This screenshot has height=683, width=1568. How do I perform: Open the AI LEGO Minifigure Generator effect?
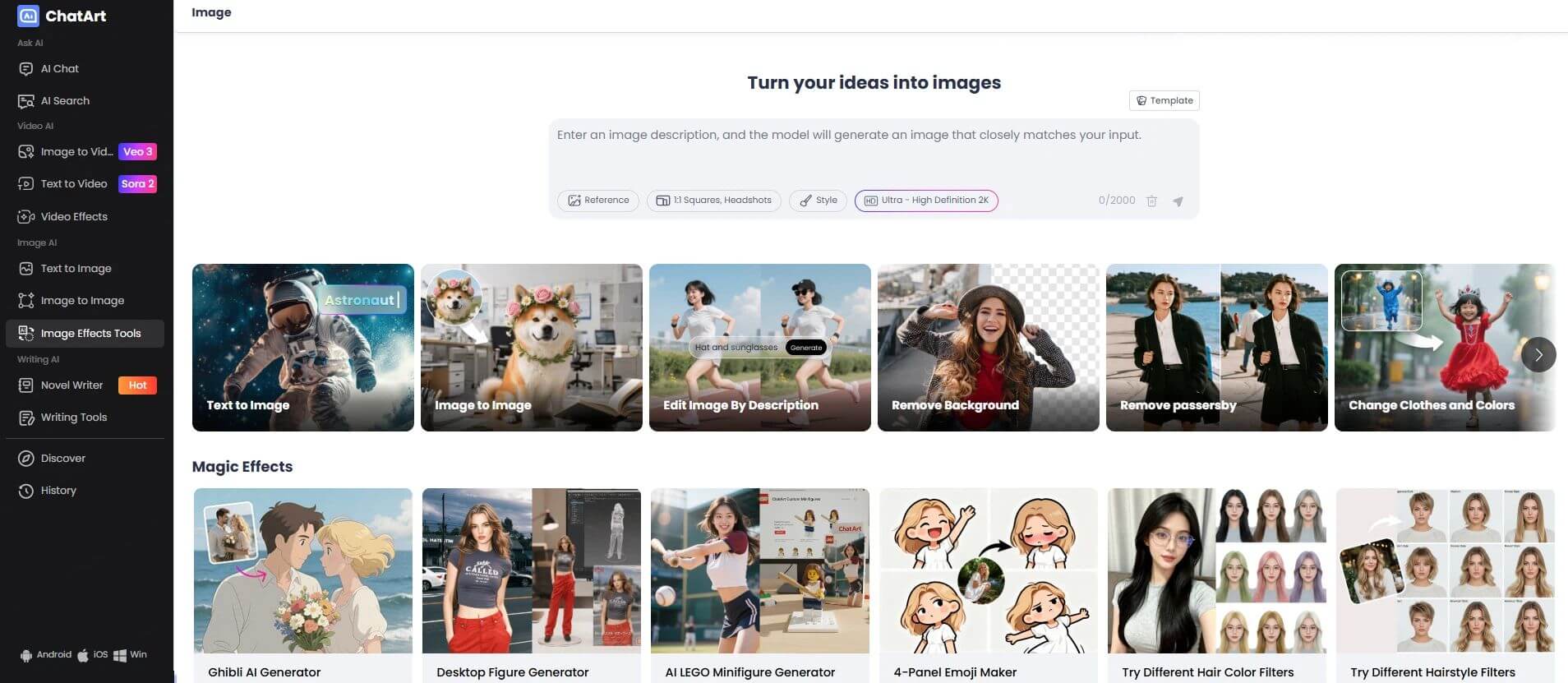(760, 585)
